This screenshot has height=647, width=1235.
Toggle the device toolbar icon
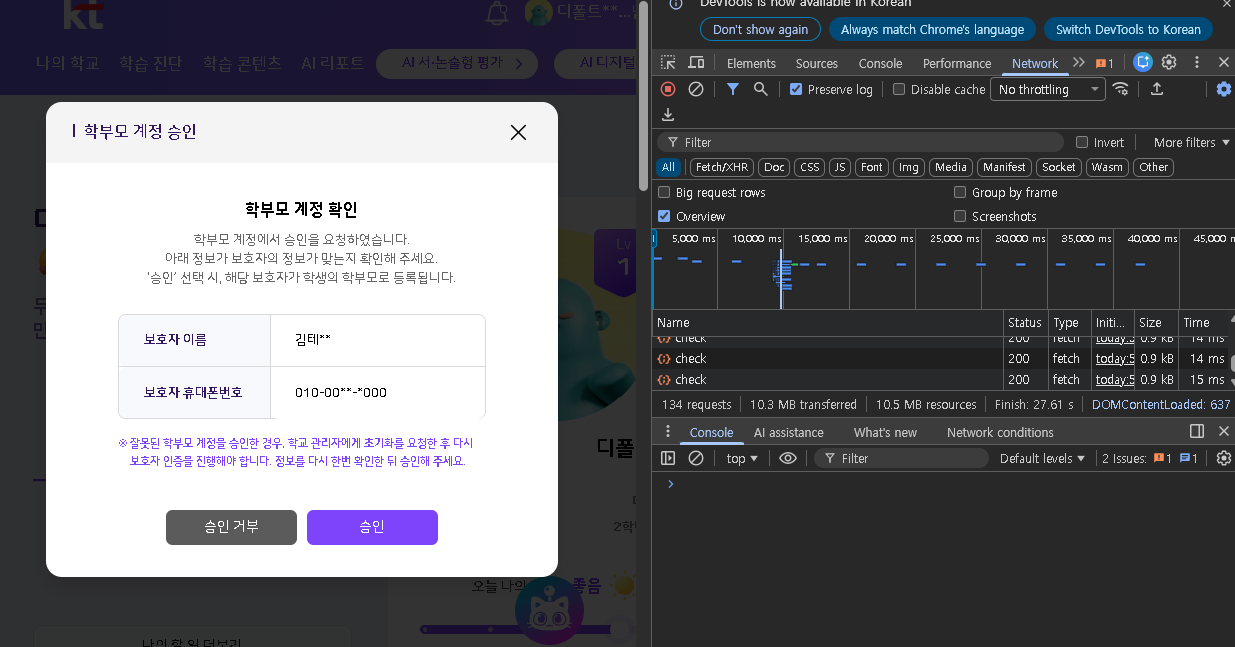coord(696,63)
